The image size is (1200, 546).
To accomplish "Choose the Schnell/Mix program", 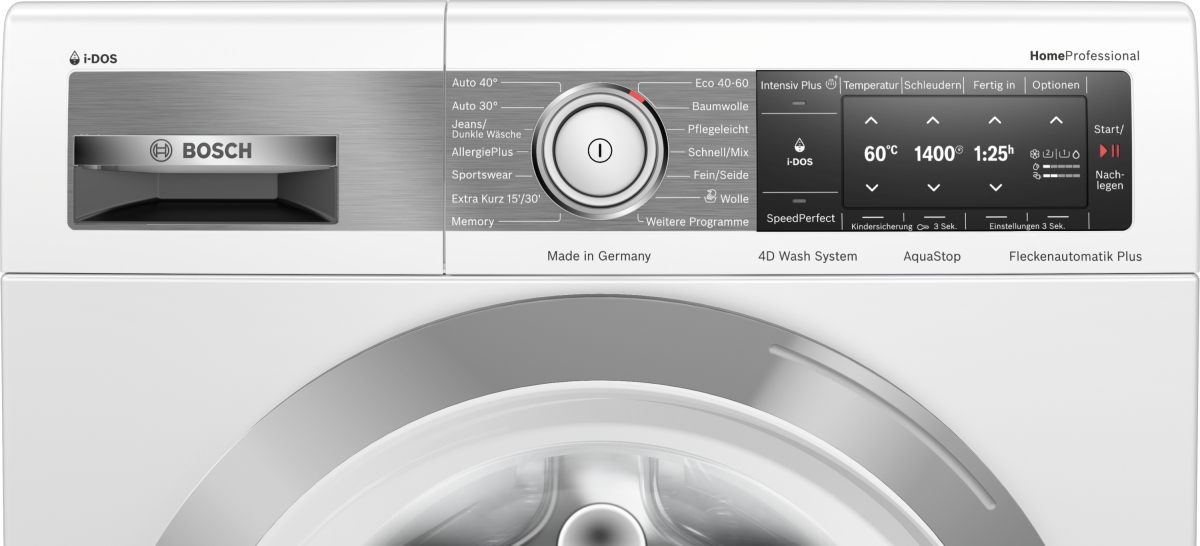I will (x=718, y=152).
